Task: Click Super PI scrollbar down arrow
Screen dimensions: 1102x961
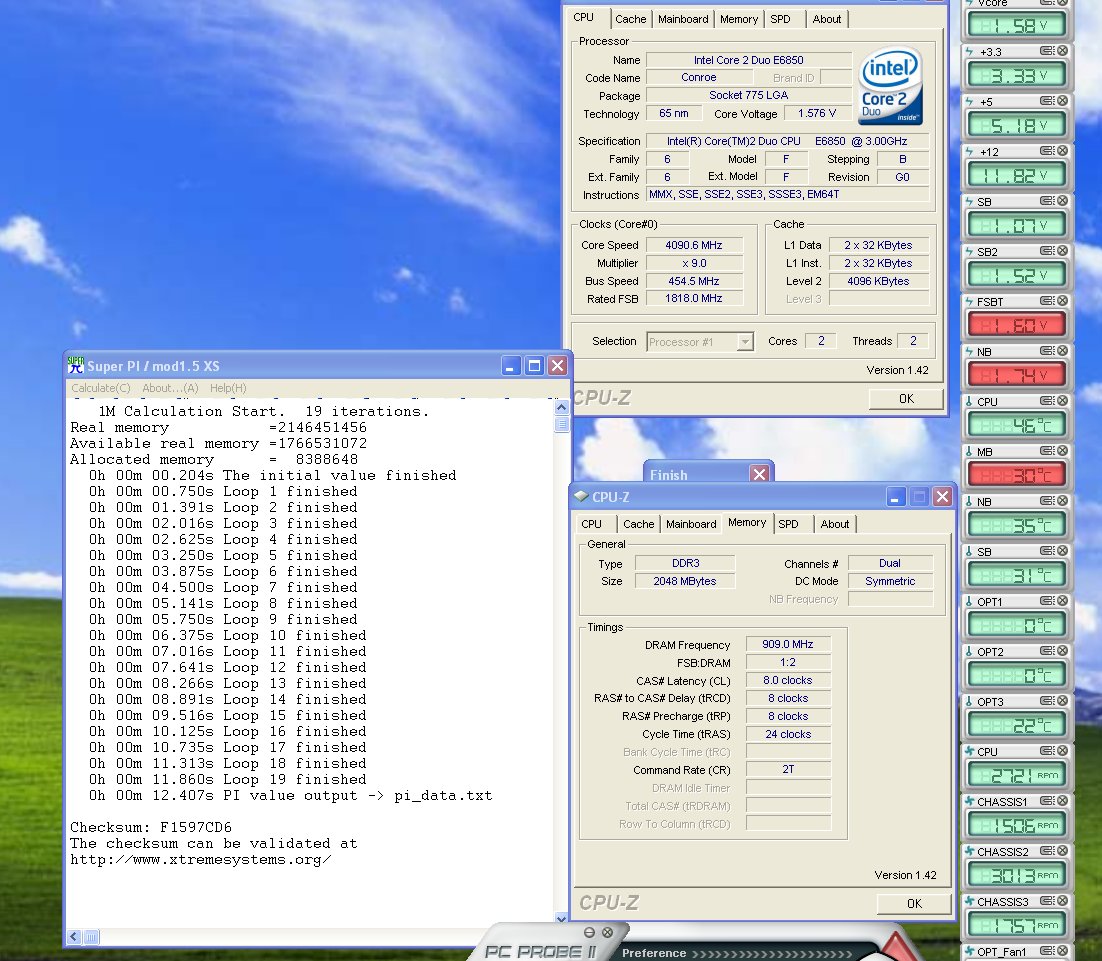Action: pos(562,918)
